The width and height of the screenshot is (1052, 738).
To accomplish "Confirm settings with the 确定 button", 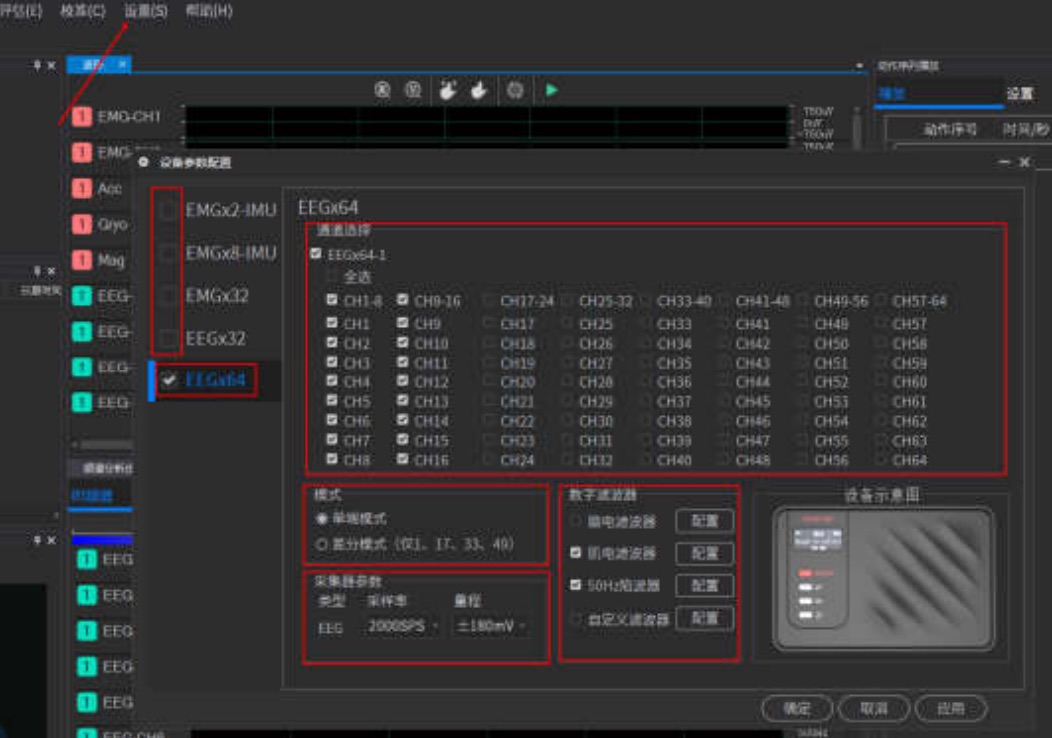I will coord(797,708).
